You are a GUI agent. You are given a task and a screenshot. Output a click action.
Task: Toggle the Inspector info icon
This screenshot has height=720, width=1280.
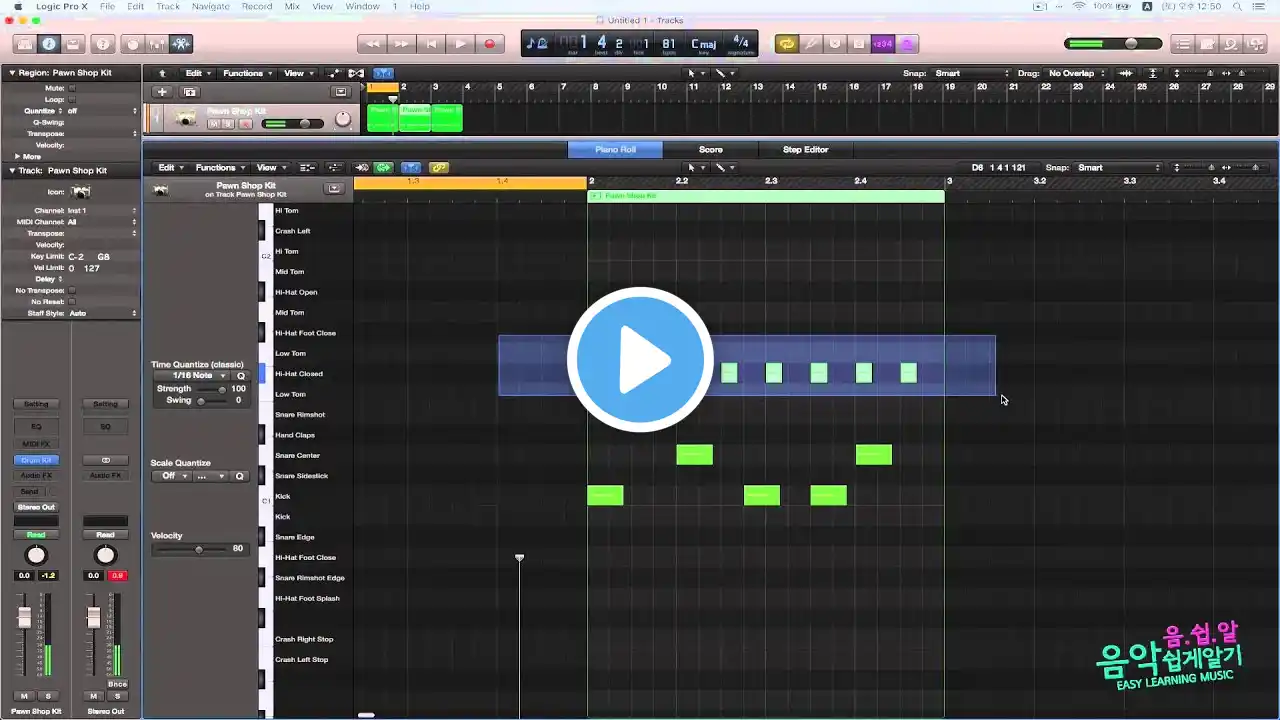[48, 44]
